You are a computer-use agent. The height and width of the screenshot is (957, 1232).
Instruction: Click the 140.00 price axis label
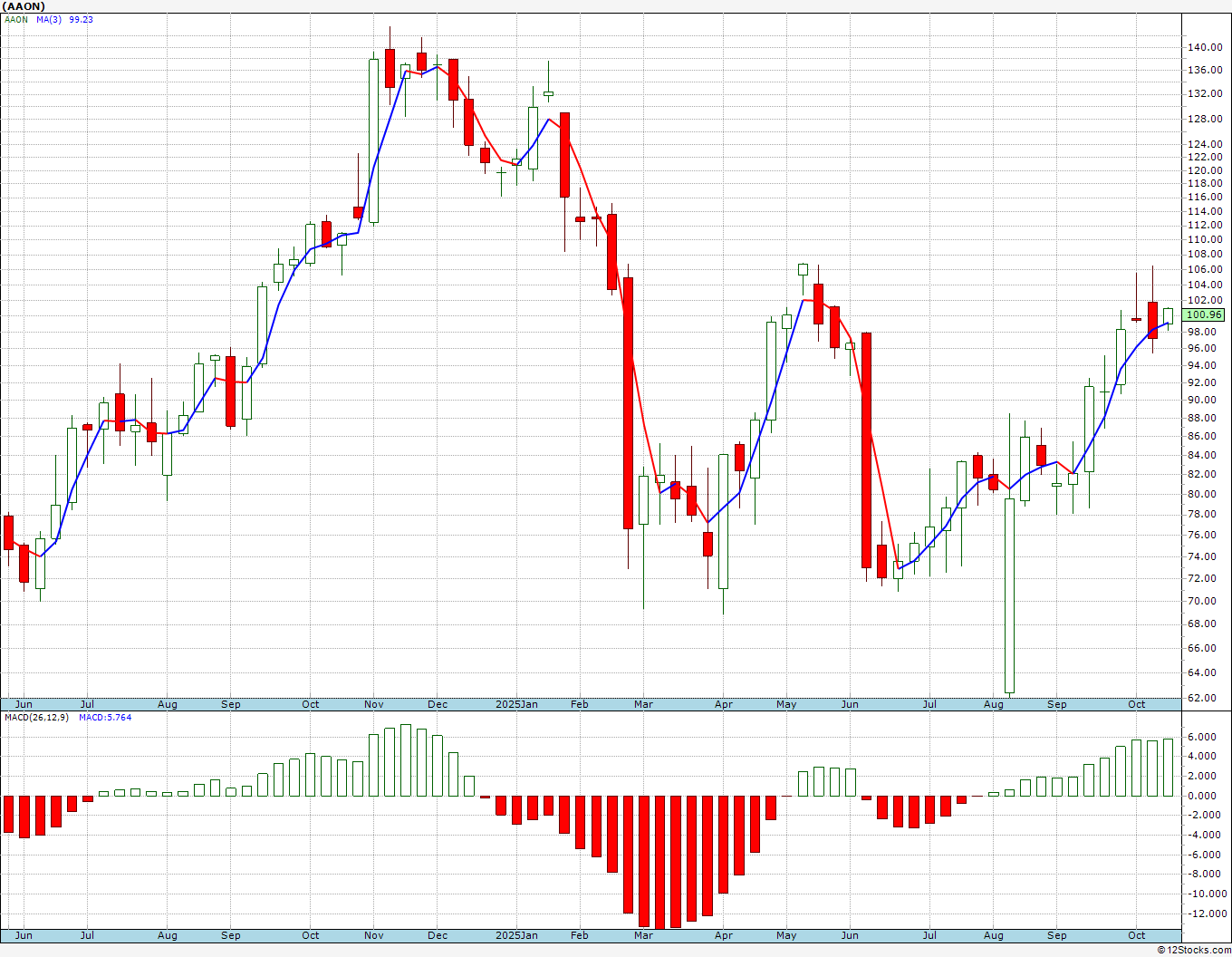click(x=1204, y=47)
